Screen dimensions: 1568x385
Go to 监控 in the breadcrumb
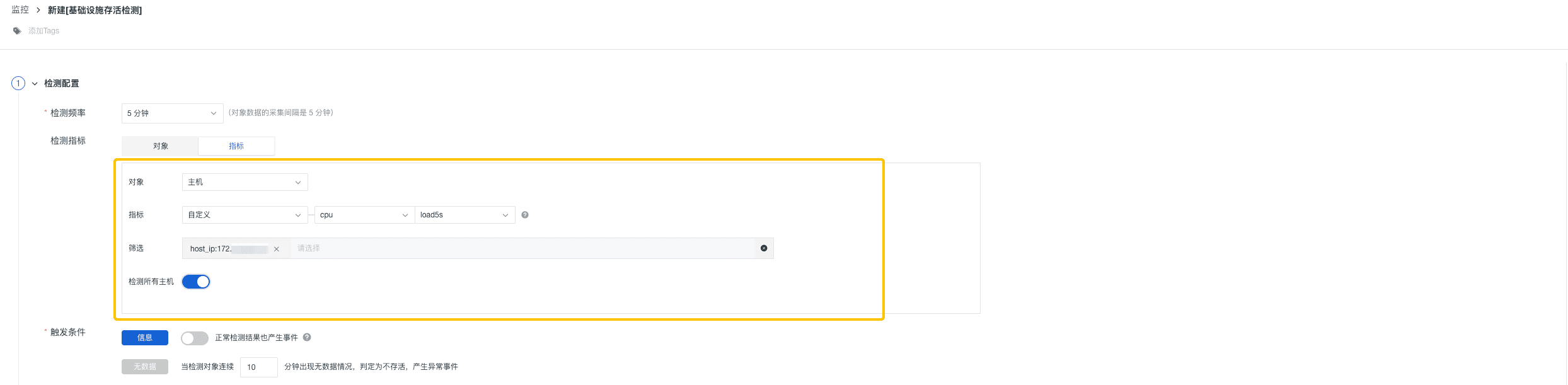coord(20,10)
